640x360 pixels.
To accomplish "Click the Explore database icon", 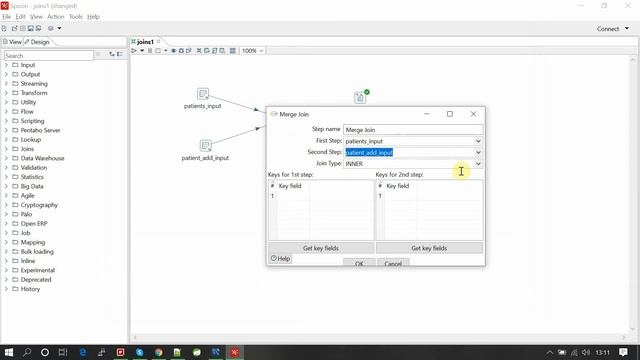I will click(222, 51).
